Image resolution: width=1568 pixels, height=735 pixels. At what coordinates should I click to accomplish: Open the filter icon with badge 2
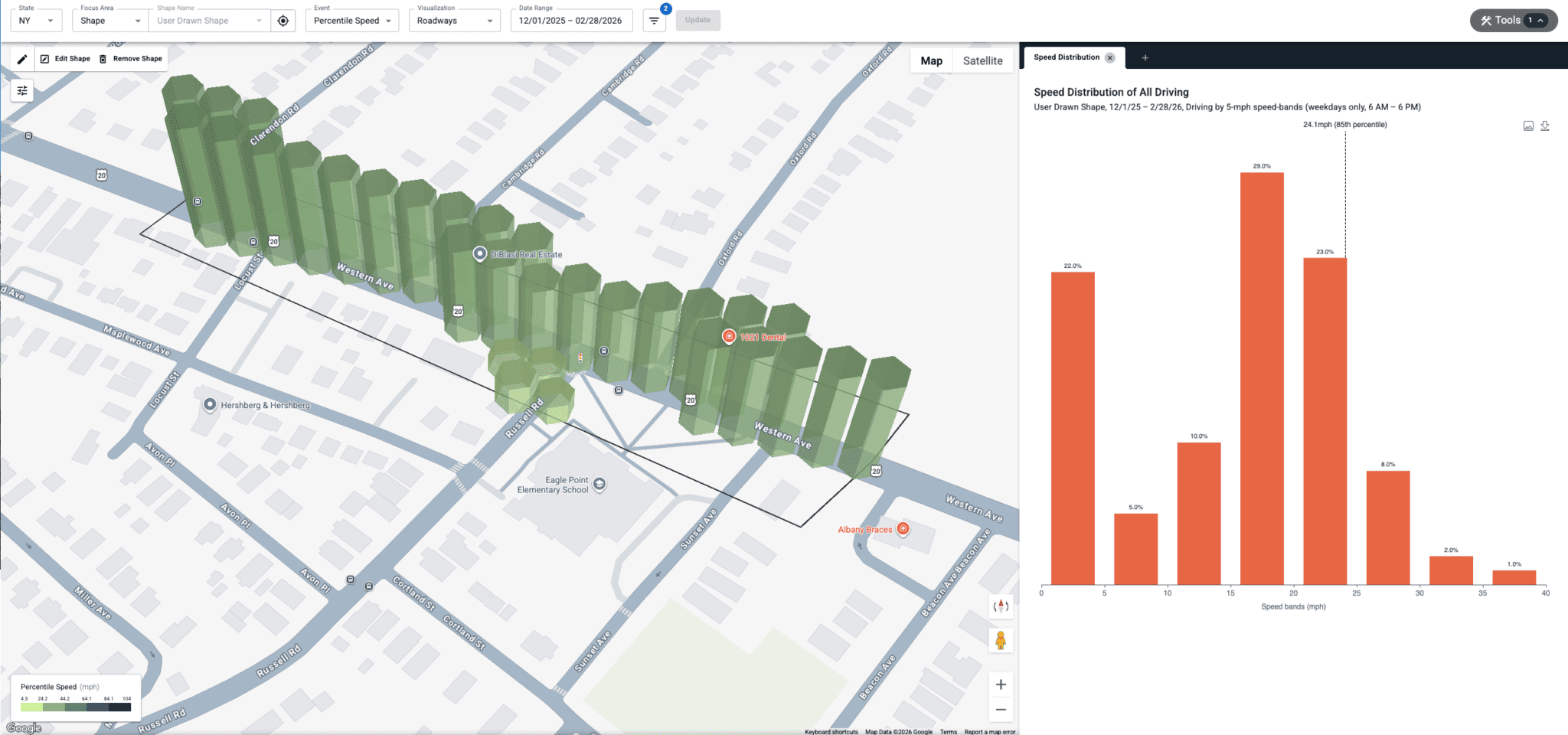point(654,21)
